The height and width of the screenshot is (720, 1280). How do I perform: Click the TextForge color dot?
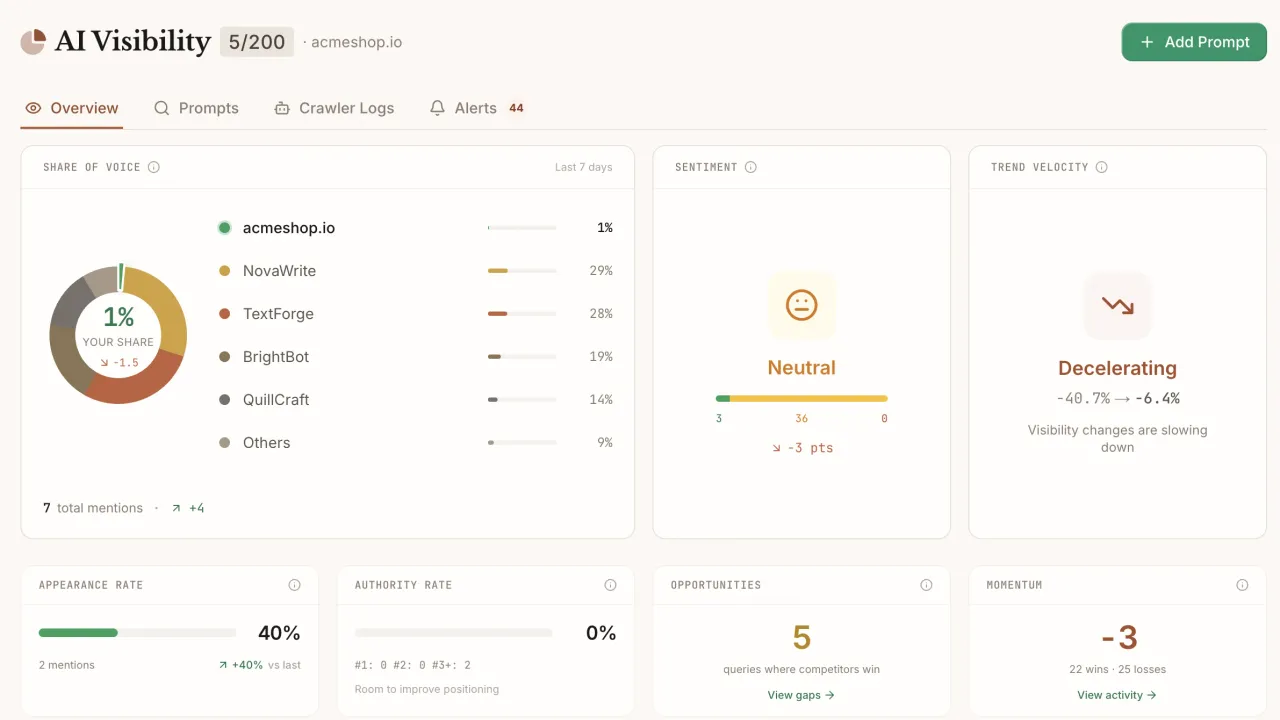(225, 314)
